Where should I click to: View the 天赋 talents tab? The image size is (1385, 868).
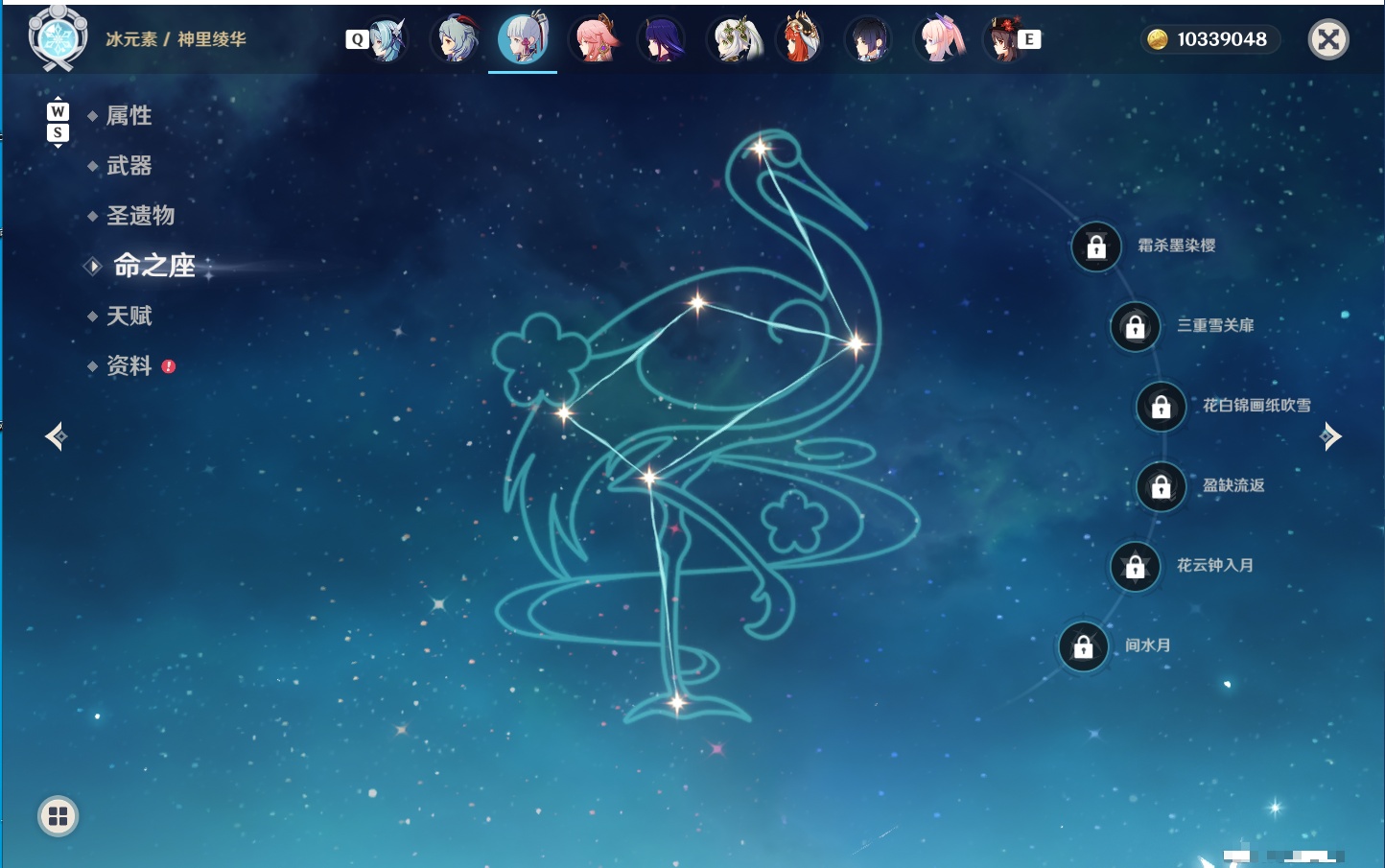[x=129, y=316]
